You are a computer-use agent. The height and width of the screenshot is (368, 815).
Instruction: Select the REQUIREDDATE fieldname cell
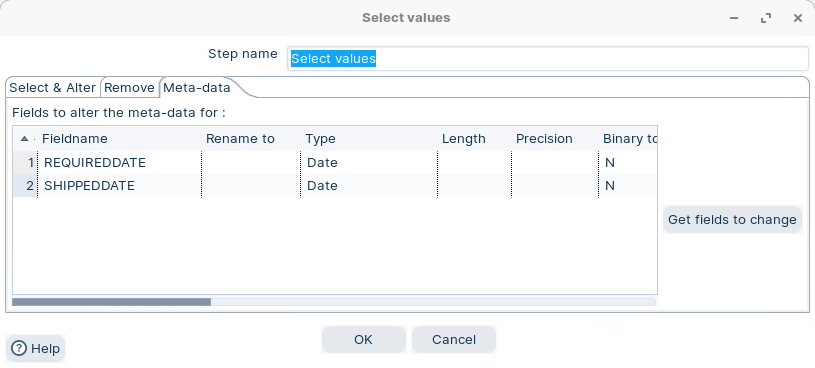tap(120, 163)
